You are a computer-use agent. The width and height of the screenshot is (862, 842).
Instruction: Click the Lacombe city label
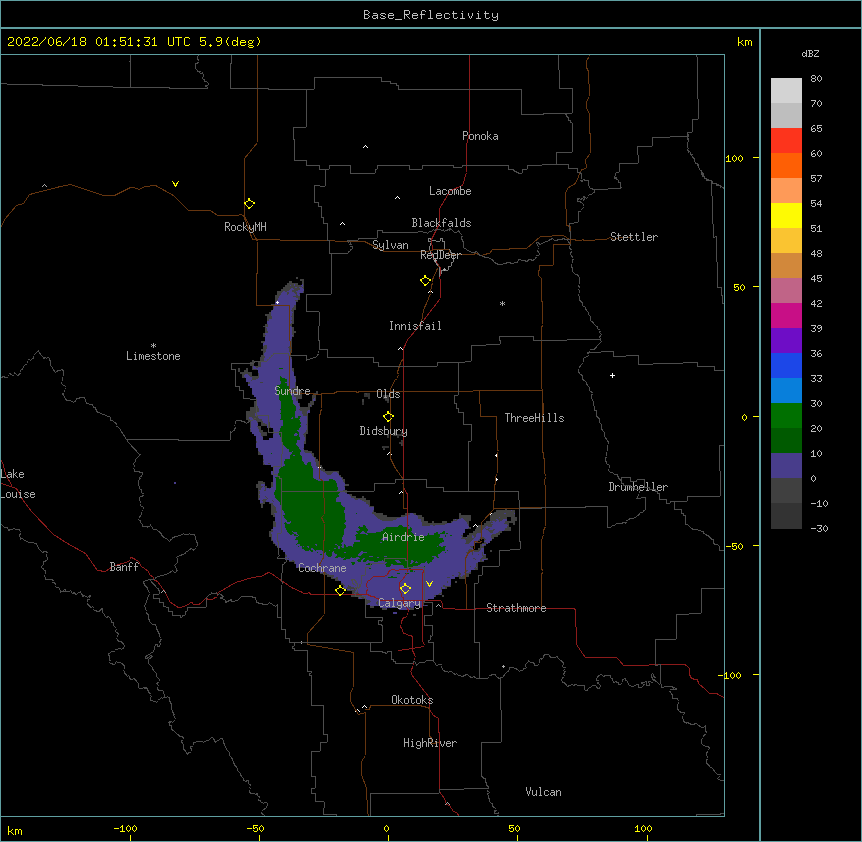[x=450, y=191]
